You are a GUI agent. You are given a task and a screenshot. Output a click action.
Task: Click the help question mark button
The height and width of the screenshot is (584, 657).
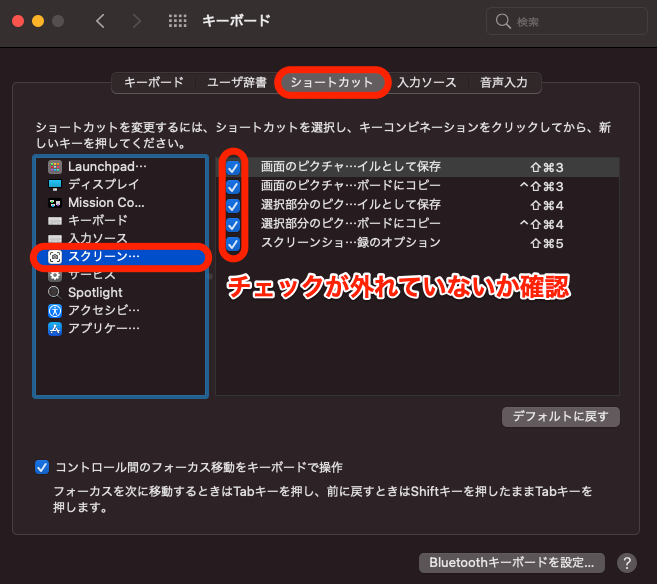pos(627,562)
